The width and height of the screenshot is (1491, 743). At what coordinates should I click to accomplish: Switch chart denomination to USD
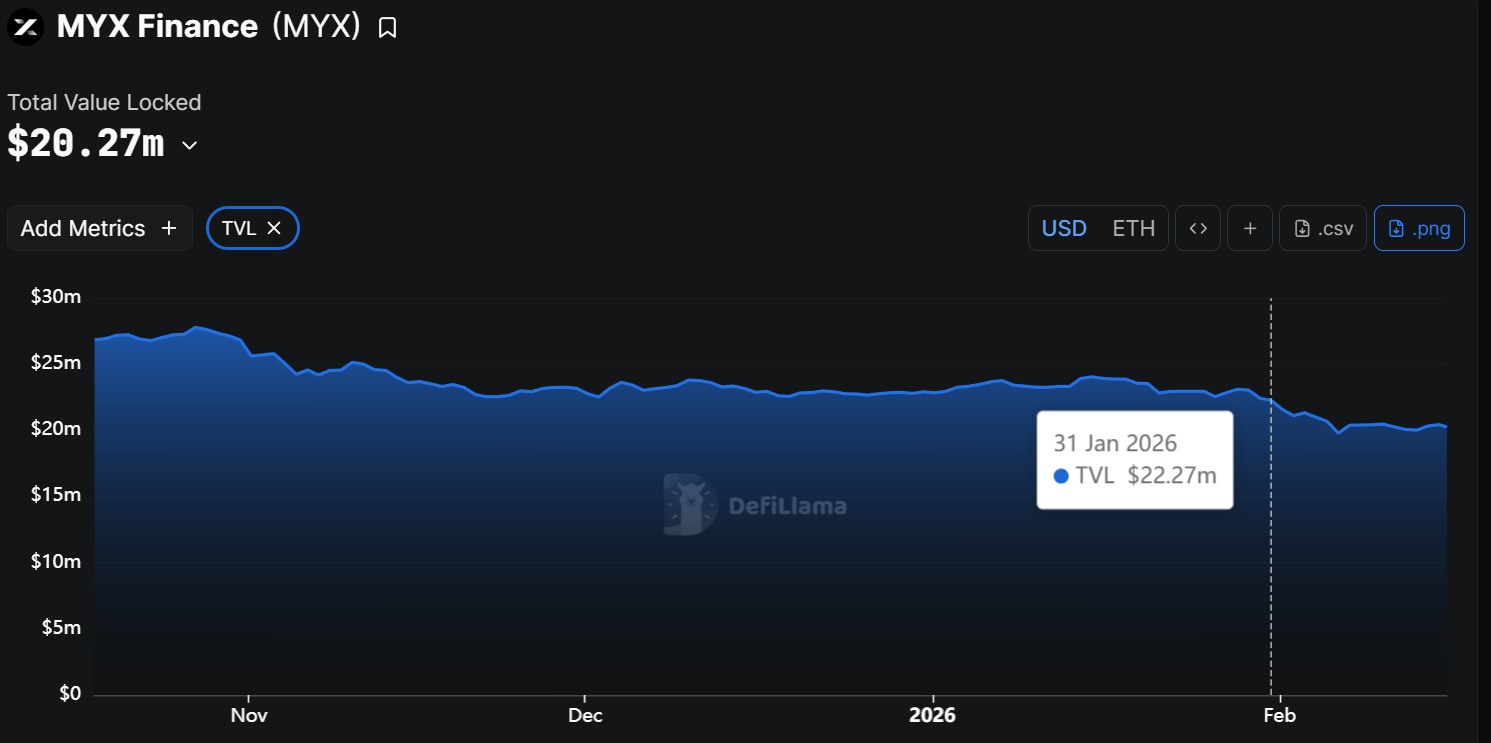click(x=1064, y=228)
